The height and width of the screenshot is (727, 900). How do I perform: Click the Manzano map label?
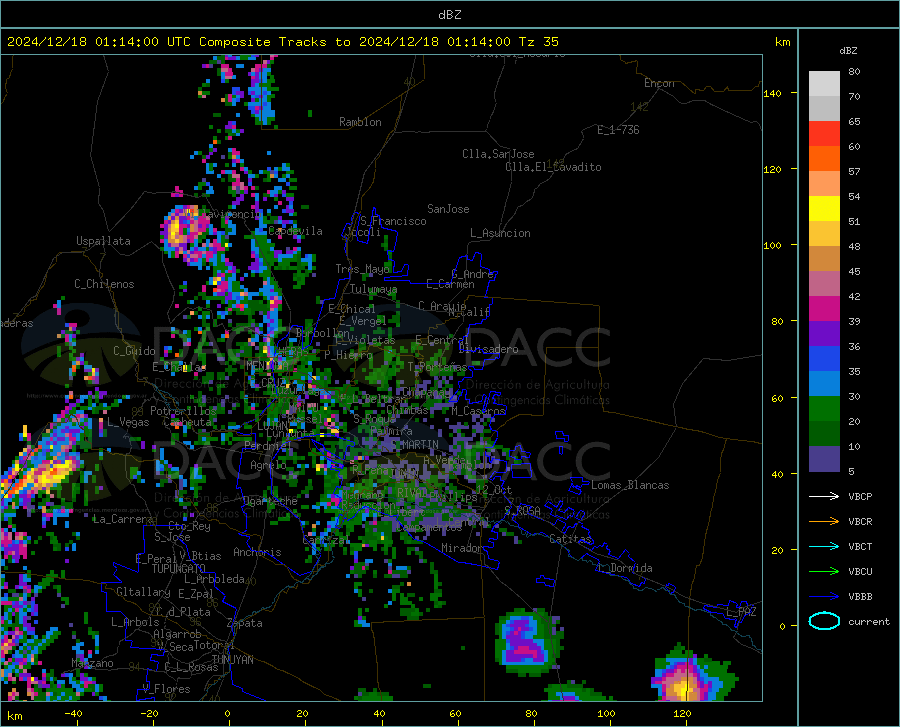92,663
